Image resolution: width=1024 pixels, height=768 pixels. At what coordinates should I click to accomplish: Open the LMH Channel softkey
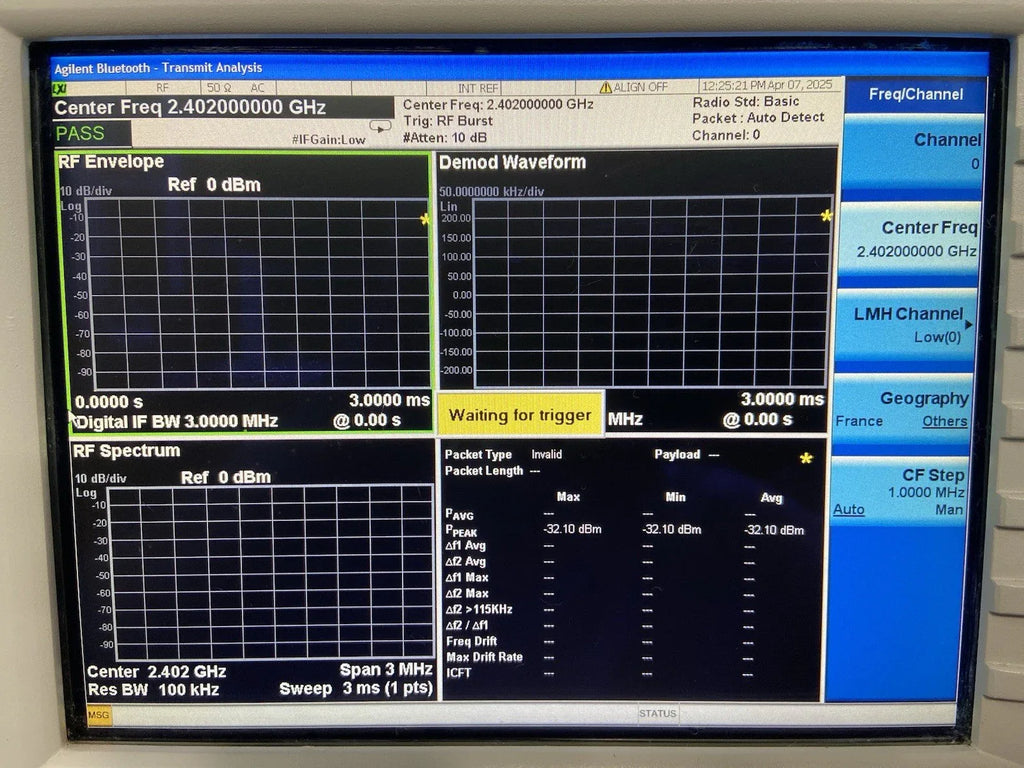point(907,325)
